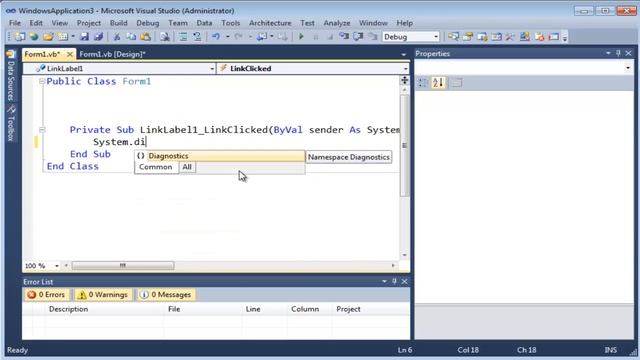The height and width of the screenshot is (360, 640).
Task: Select the All IntelliSense tab
Action: point(187,167)
